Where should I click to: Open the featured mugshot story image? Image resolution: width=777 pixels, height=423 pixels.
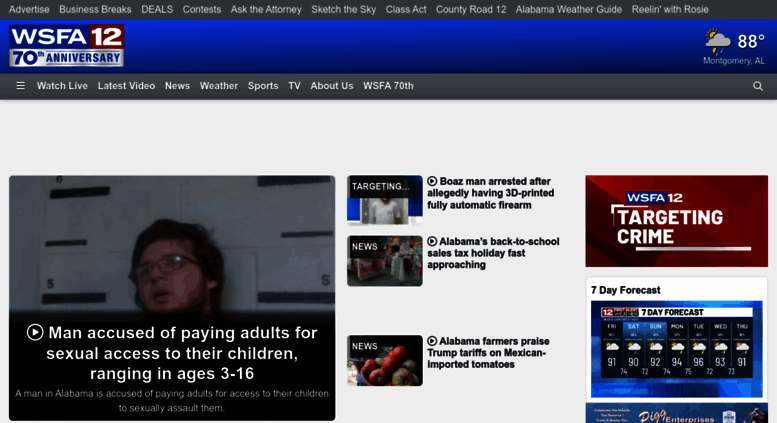(x=172, y=243)
